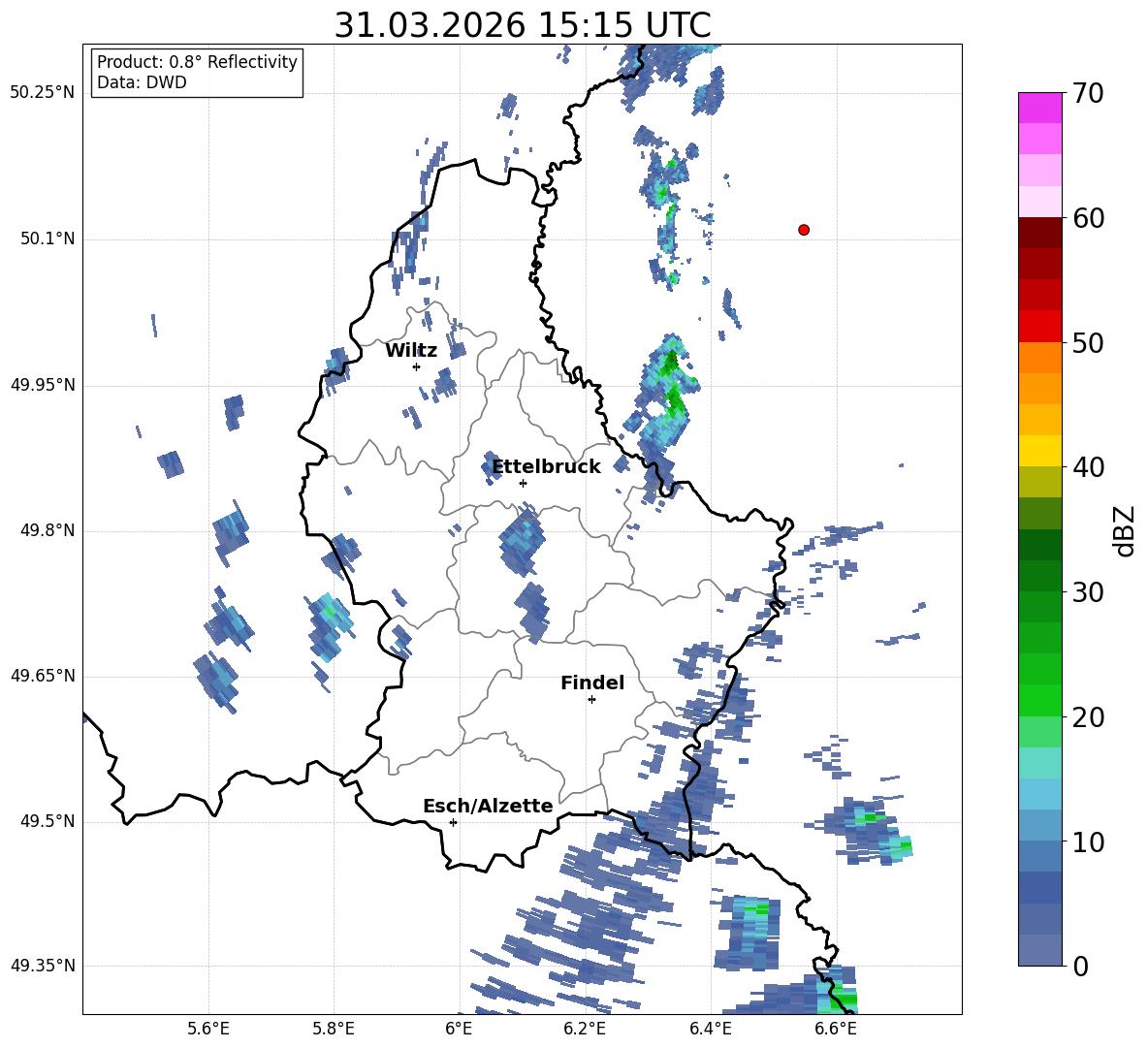Image resolution: width=1148 pixels, height=1048 pixels.
Task: Click the 5.6°E longitude label
Action: [208, 1029]
